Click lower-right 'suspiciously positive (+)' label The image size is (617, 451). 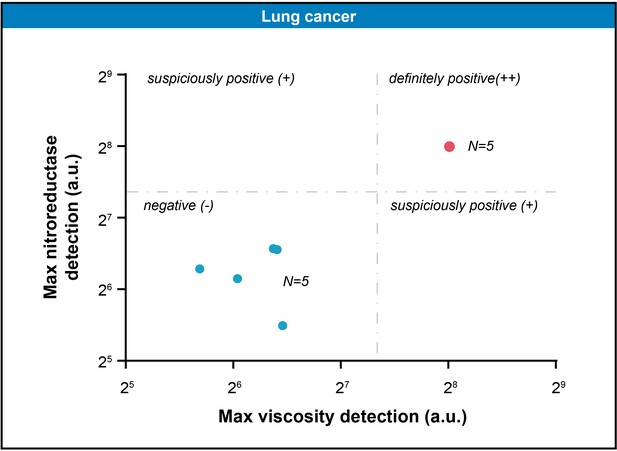coord(464,206)
